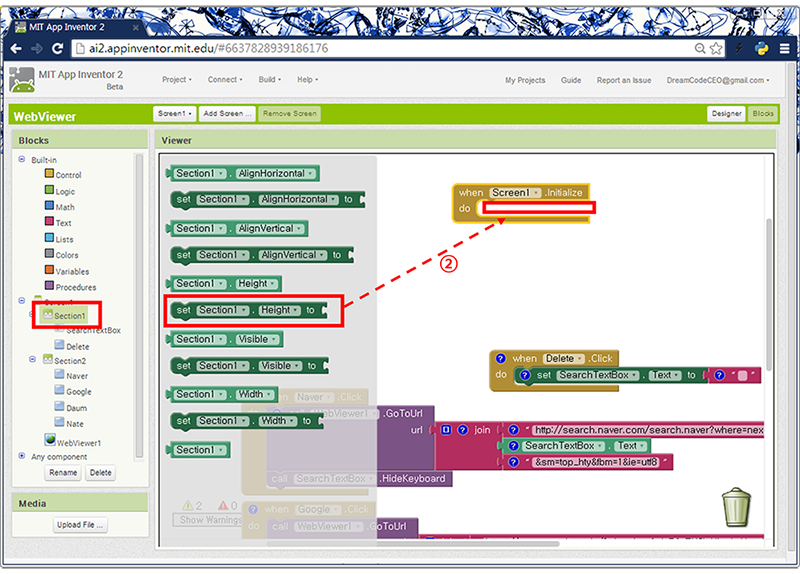Open Height dropdown in set Section1.Height block
Screen dimensions: 800x574
pyautogui.click(x=295, y=310)
